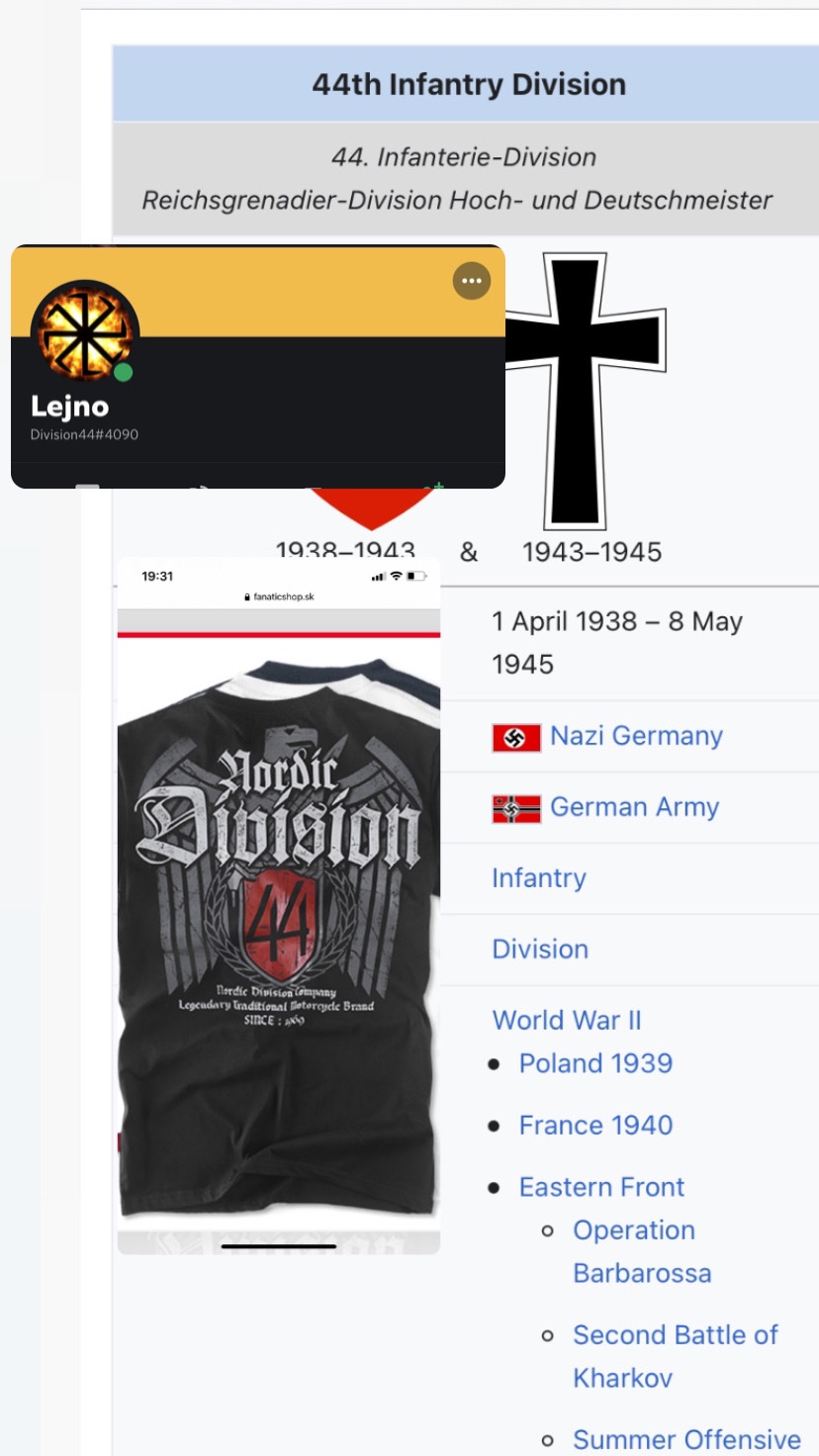Open the Second Battle of Kharkov link
Screen dimensions: 819x1456
coord(676,1356)
